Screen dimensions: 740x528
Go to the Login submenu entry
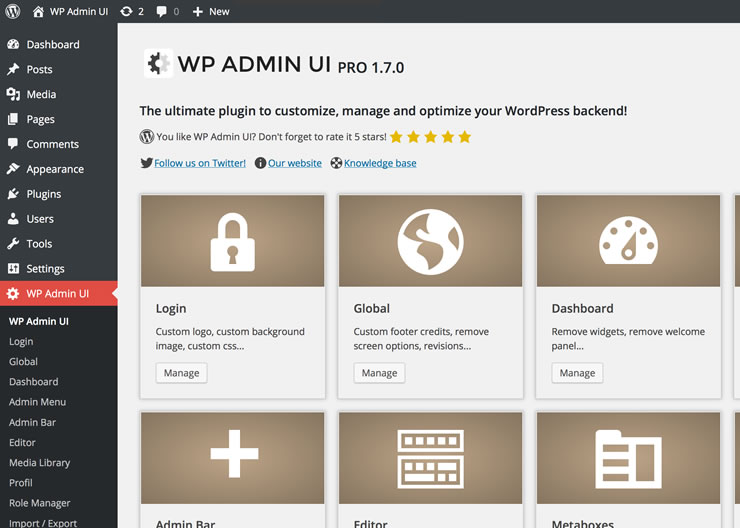pos(21,342)
